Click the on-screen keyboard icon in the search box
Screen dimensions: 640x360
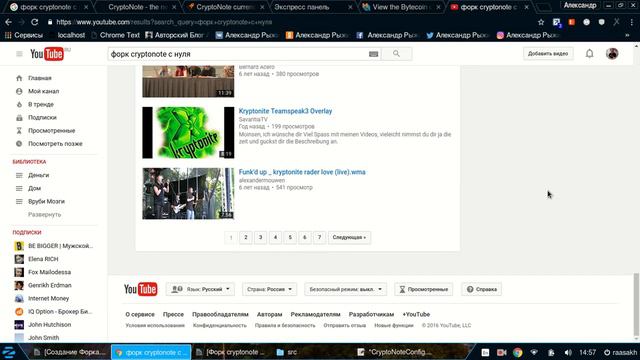point(373,54)
